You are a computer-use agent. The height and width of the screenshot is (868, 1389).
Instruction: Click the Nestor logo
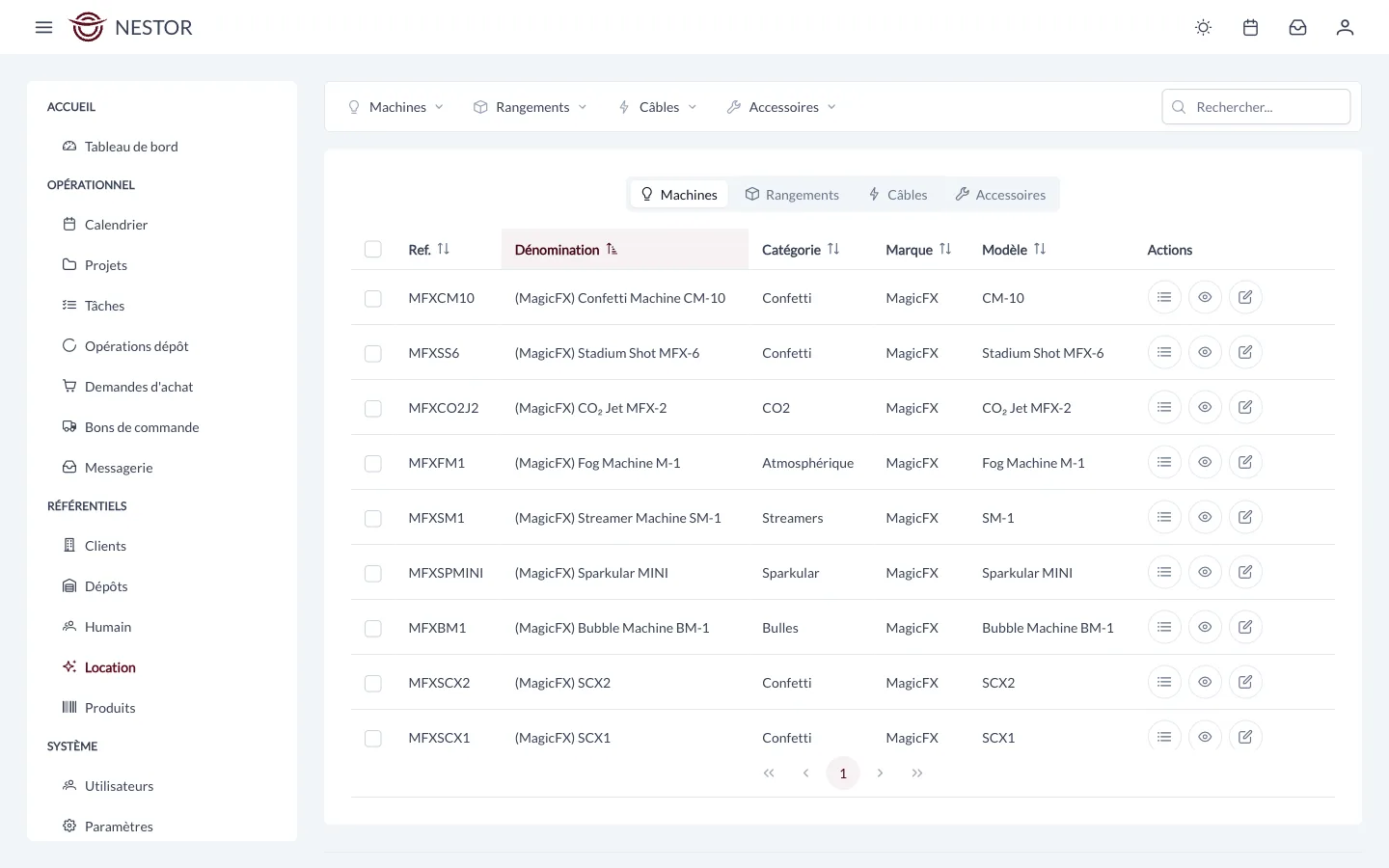[x=131, y=27]
